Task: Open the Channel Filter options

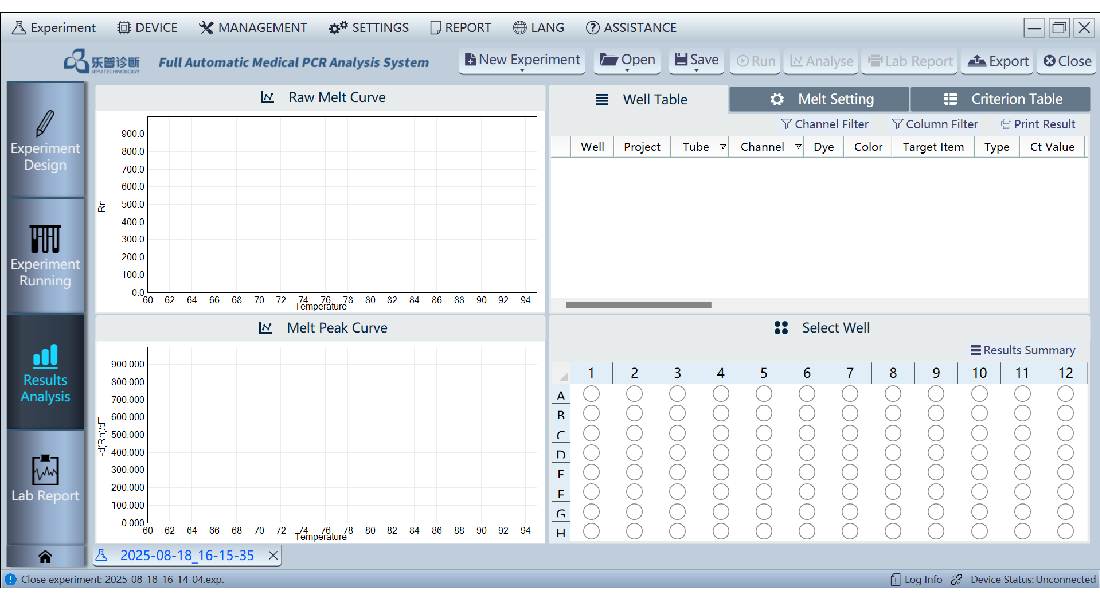Action: coord(825,123)
